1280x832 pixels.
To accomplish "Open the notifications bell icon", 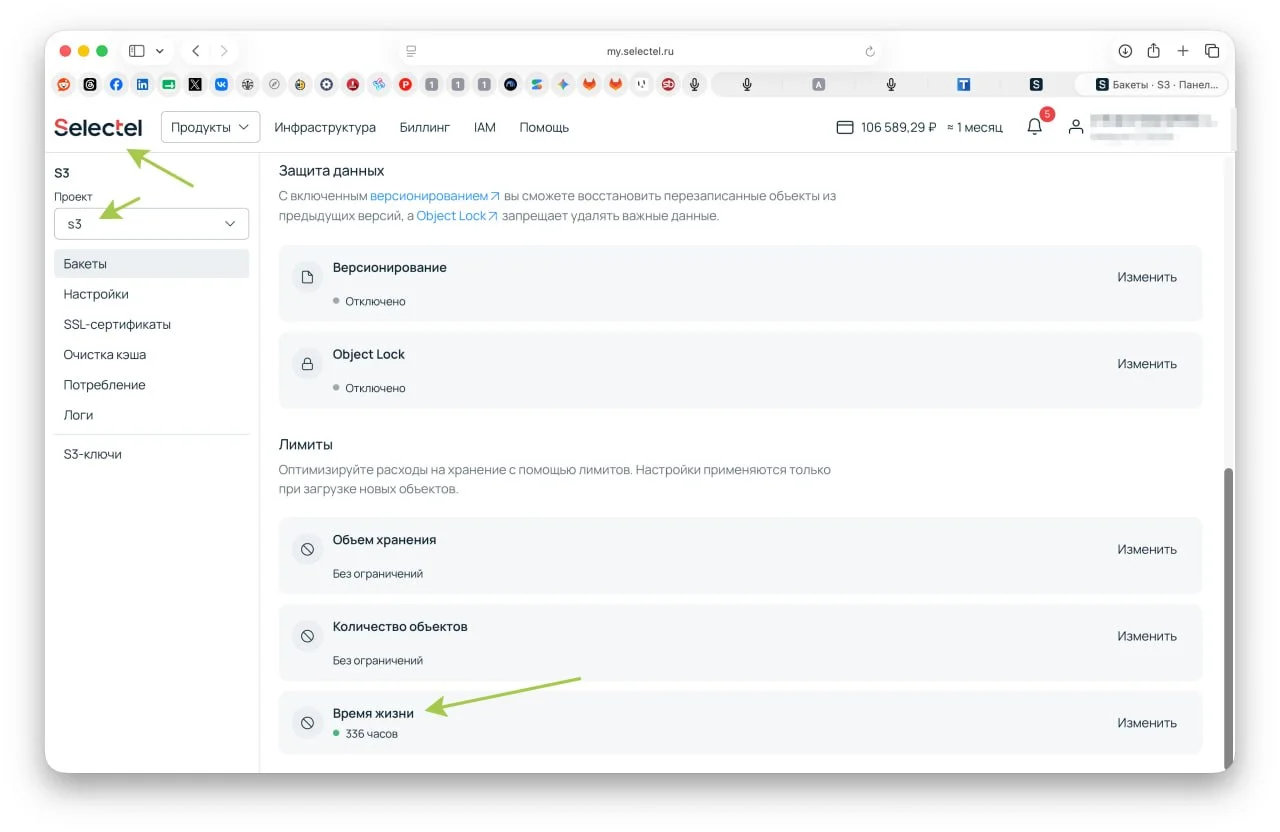I will point(1035,127).
